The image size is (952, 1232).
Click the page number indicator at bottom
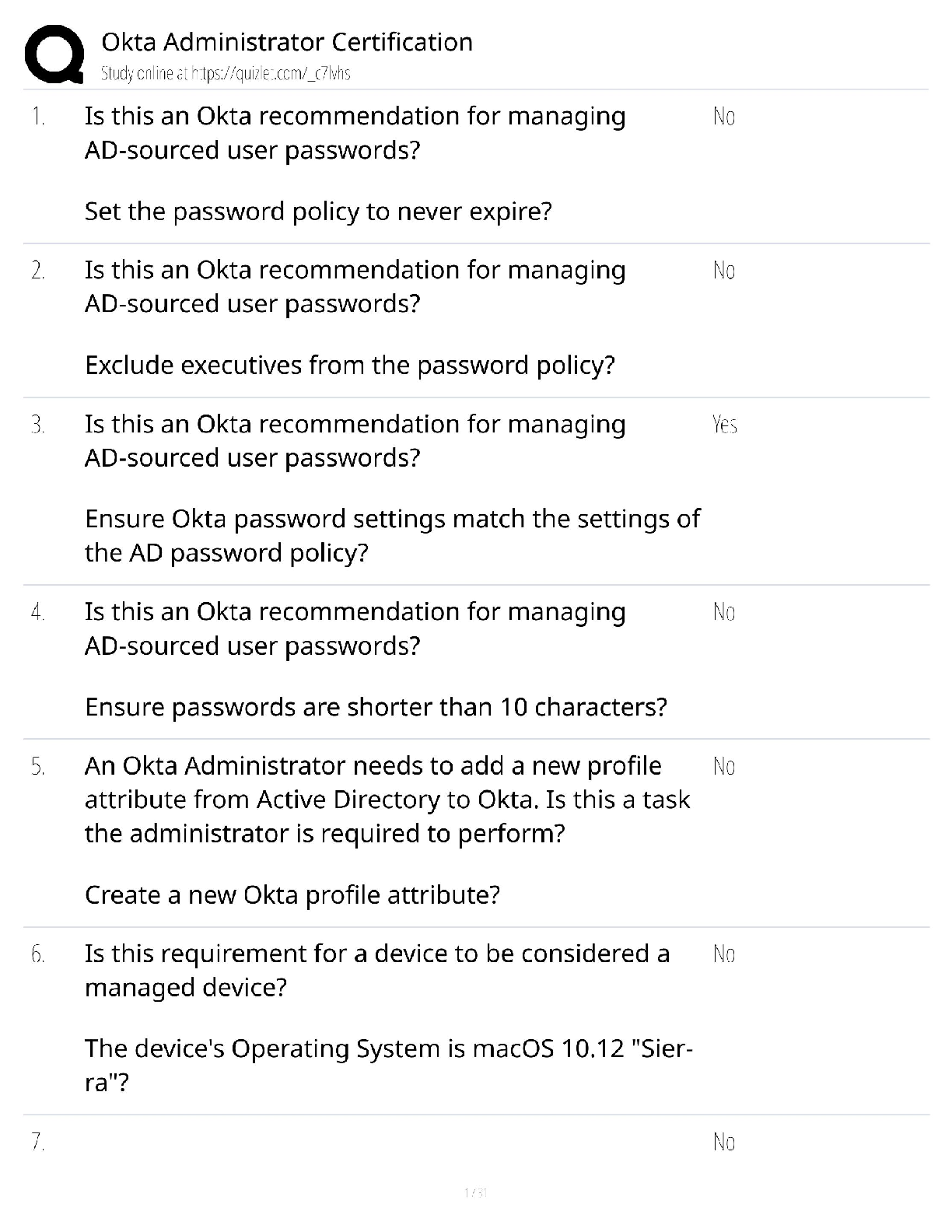pos(475,1192)
